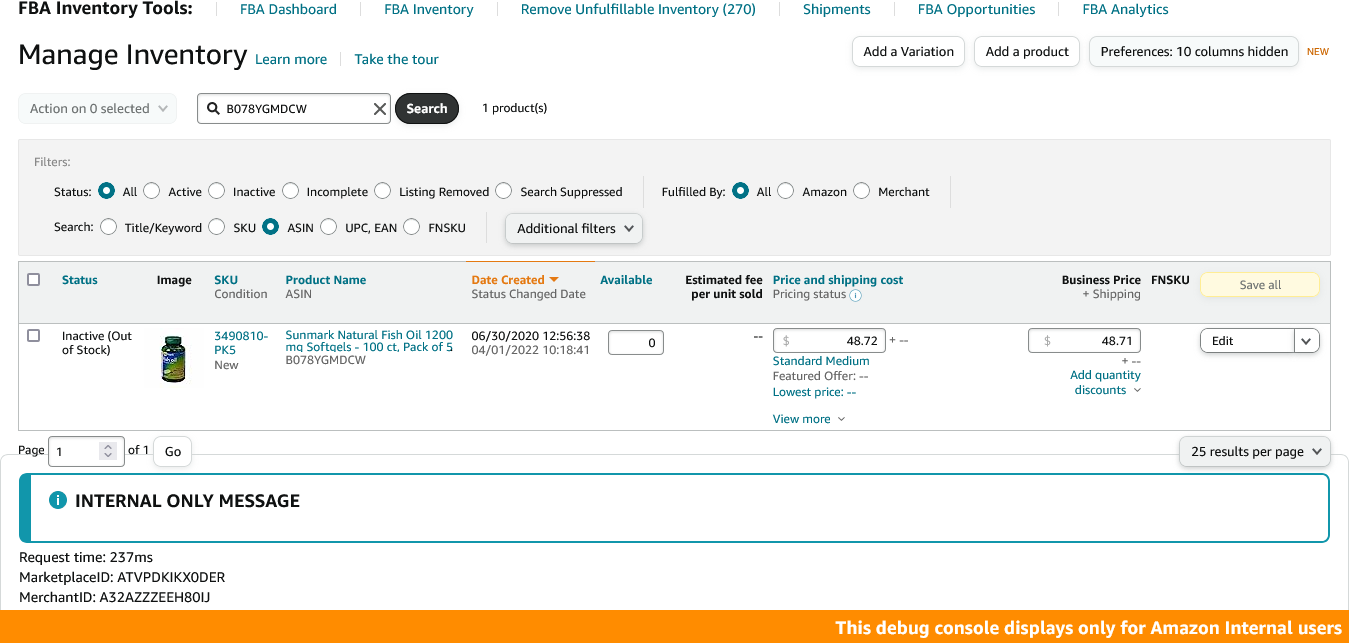Click the Standard Medium link

coord(821,361)
